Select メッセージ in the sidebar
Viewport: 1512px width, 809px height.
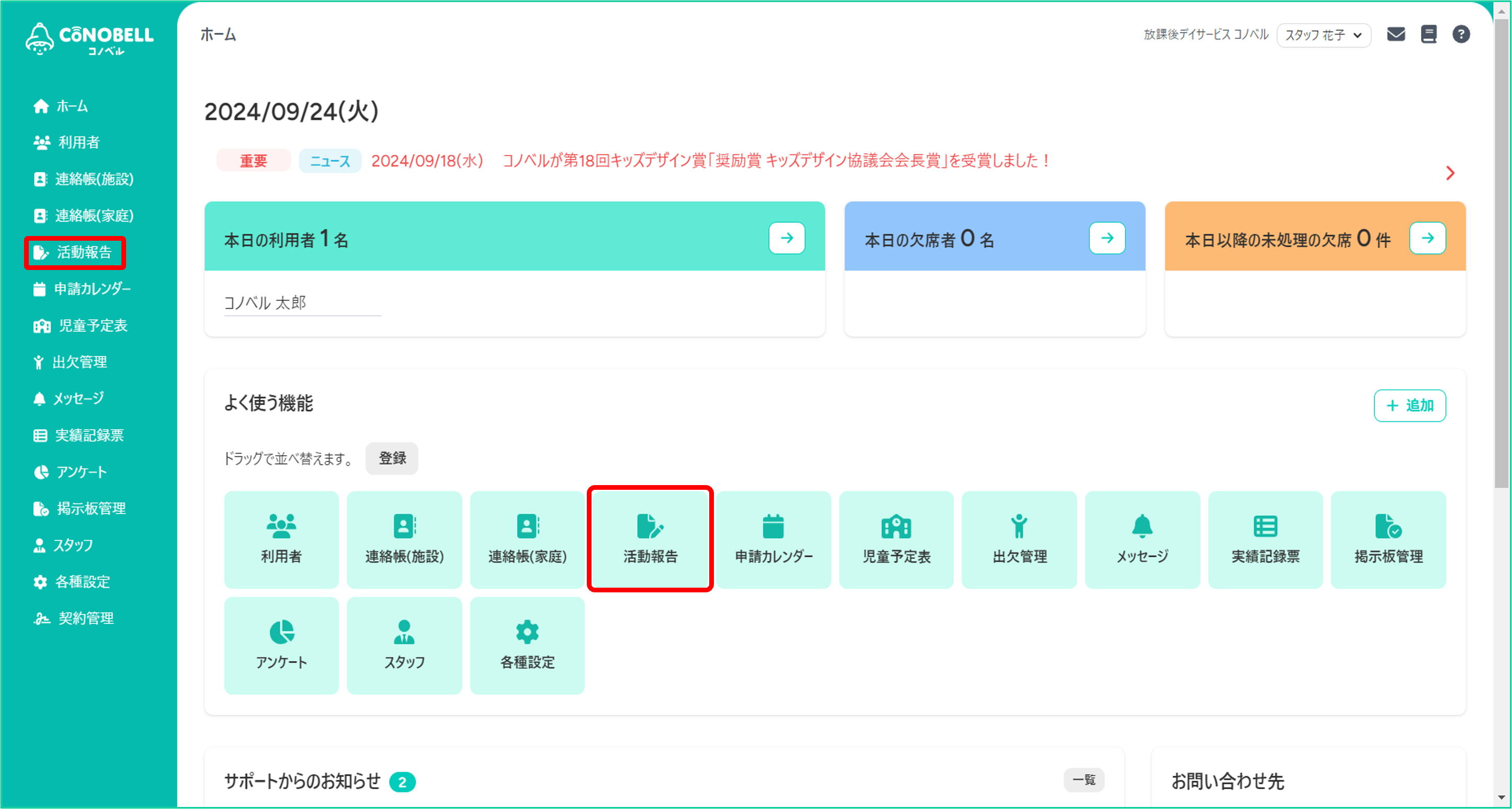click(x=68, y=399)
